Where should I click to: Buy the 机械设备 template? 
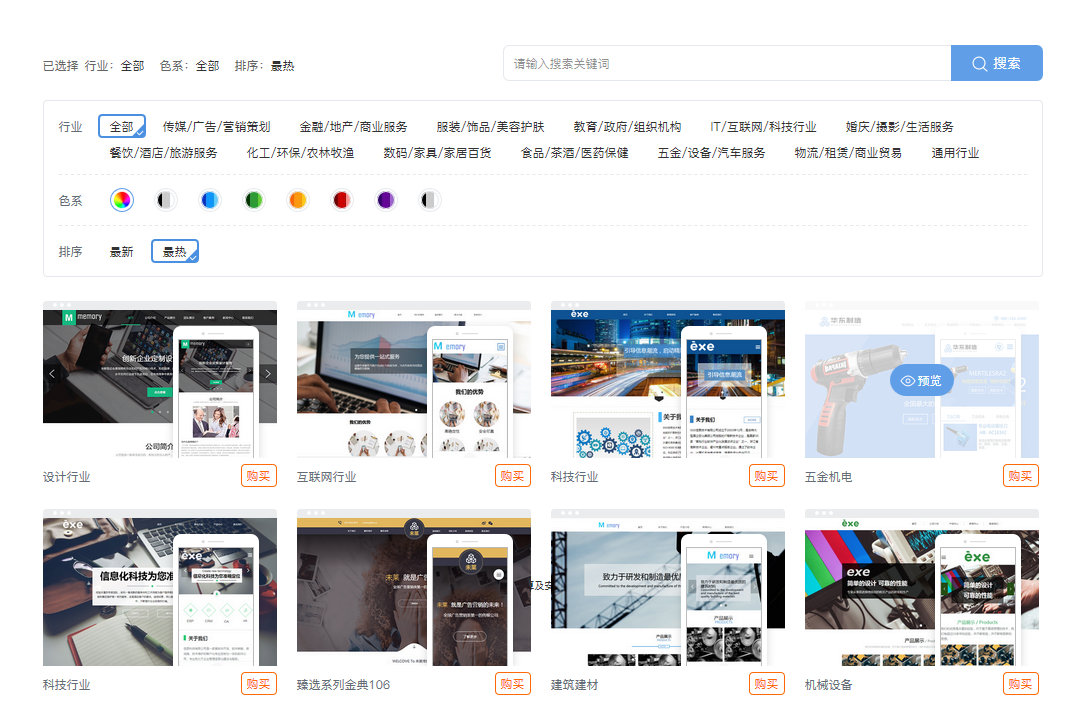point(1020,684)
